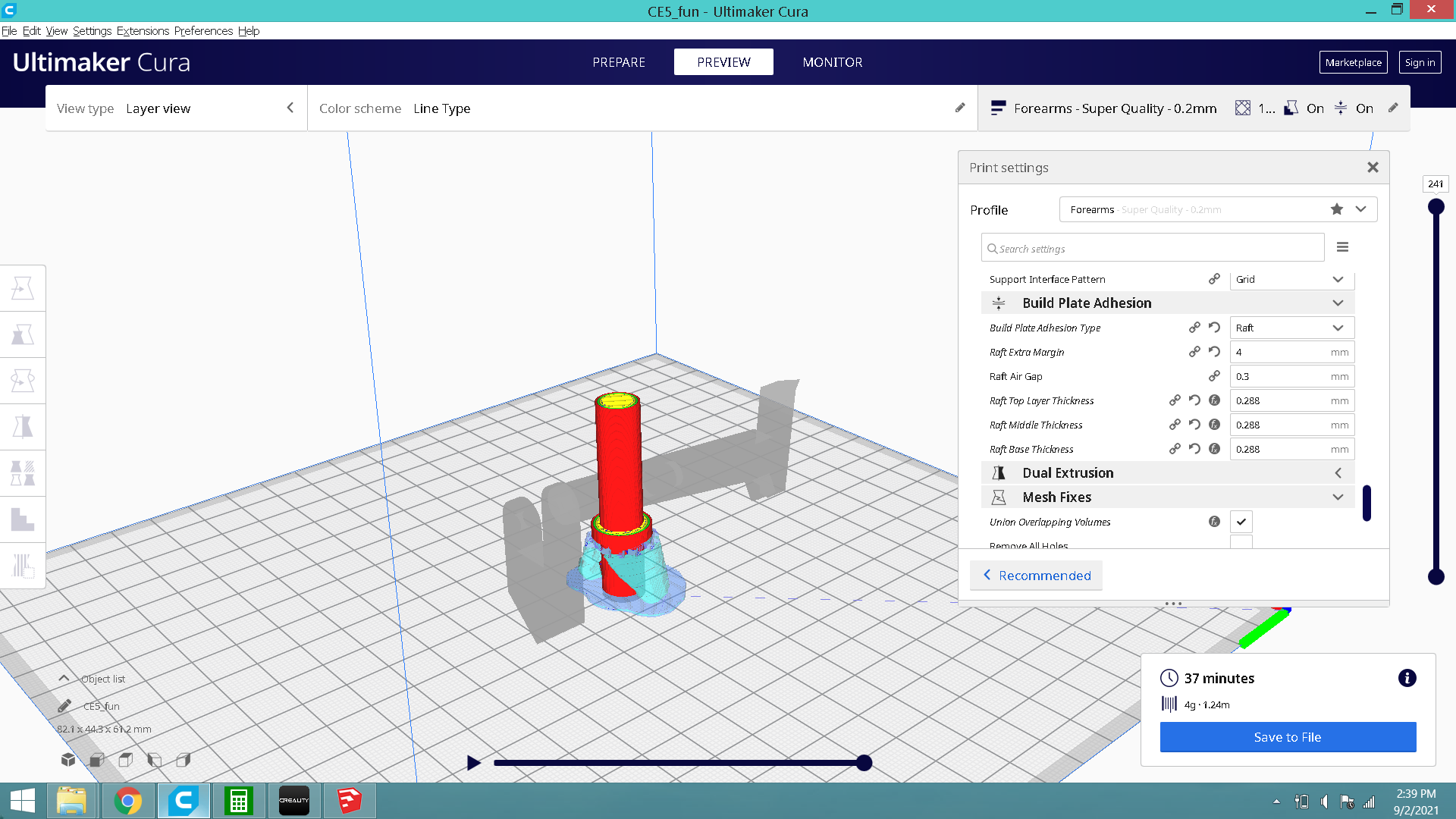1456x819 pixels.
Task: Click the profile favorite star icon
Action: (x=1336, y=209)
